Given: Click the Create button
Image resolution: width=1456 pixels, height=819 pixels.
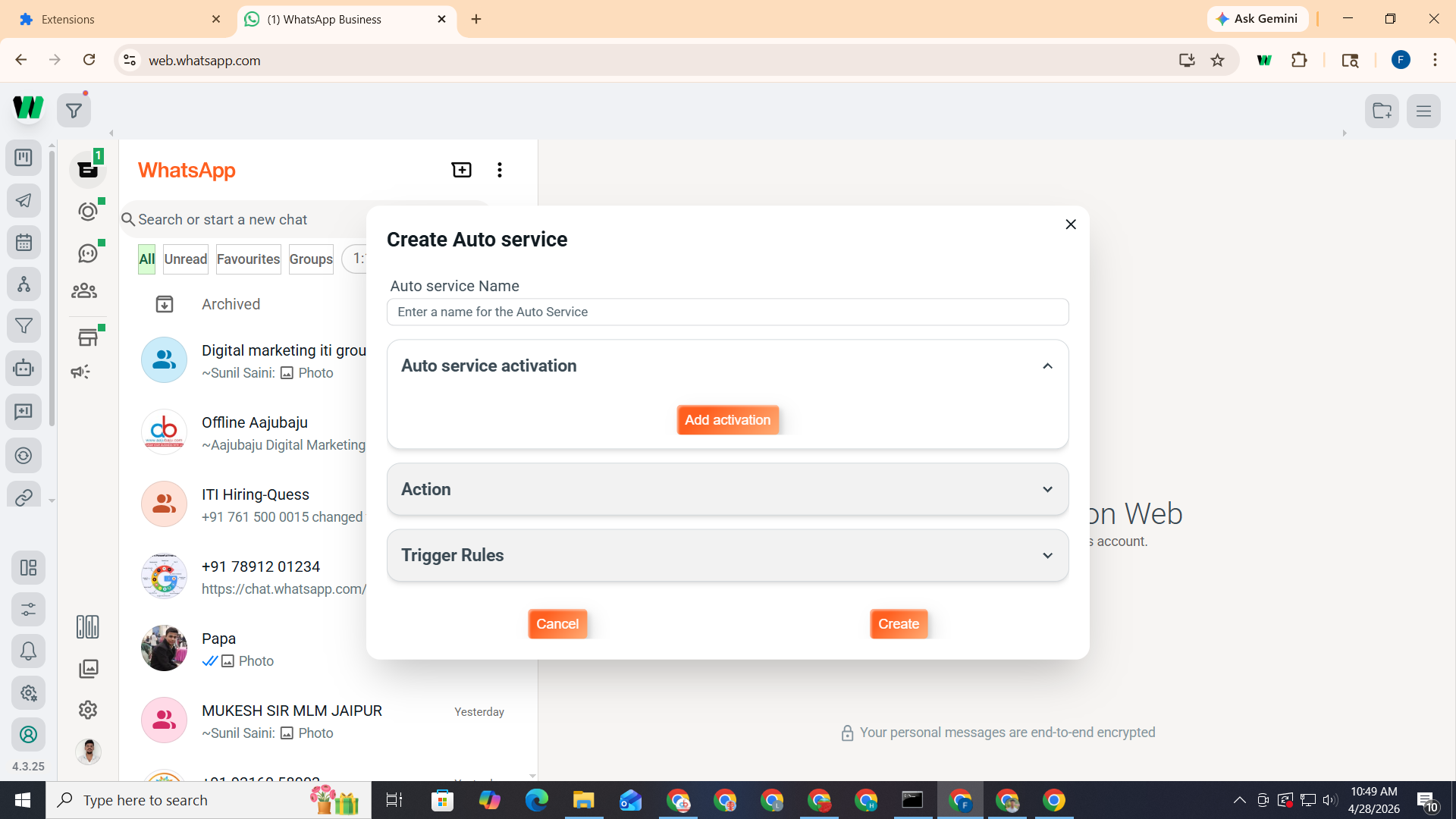Looking at the screenshot, I should click(x=899, y=624).
